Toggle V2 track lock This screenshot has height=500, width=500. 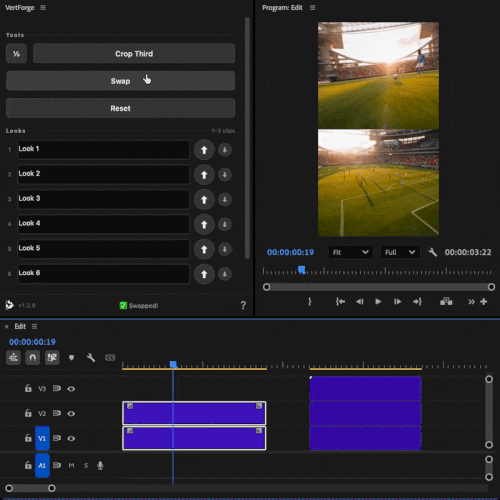click(28, 413)
